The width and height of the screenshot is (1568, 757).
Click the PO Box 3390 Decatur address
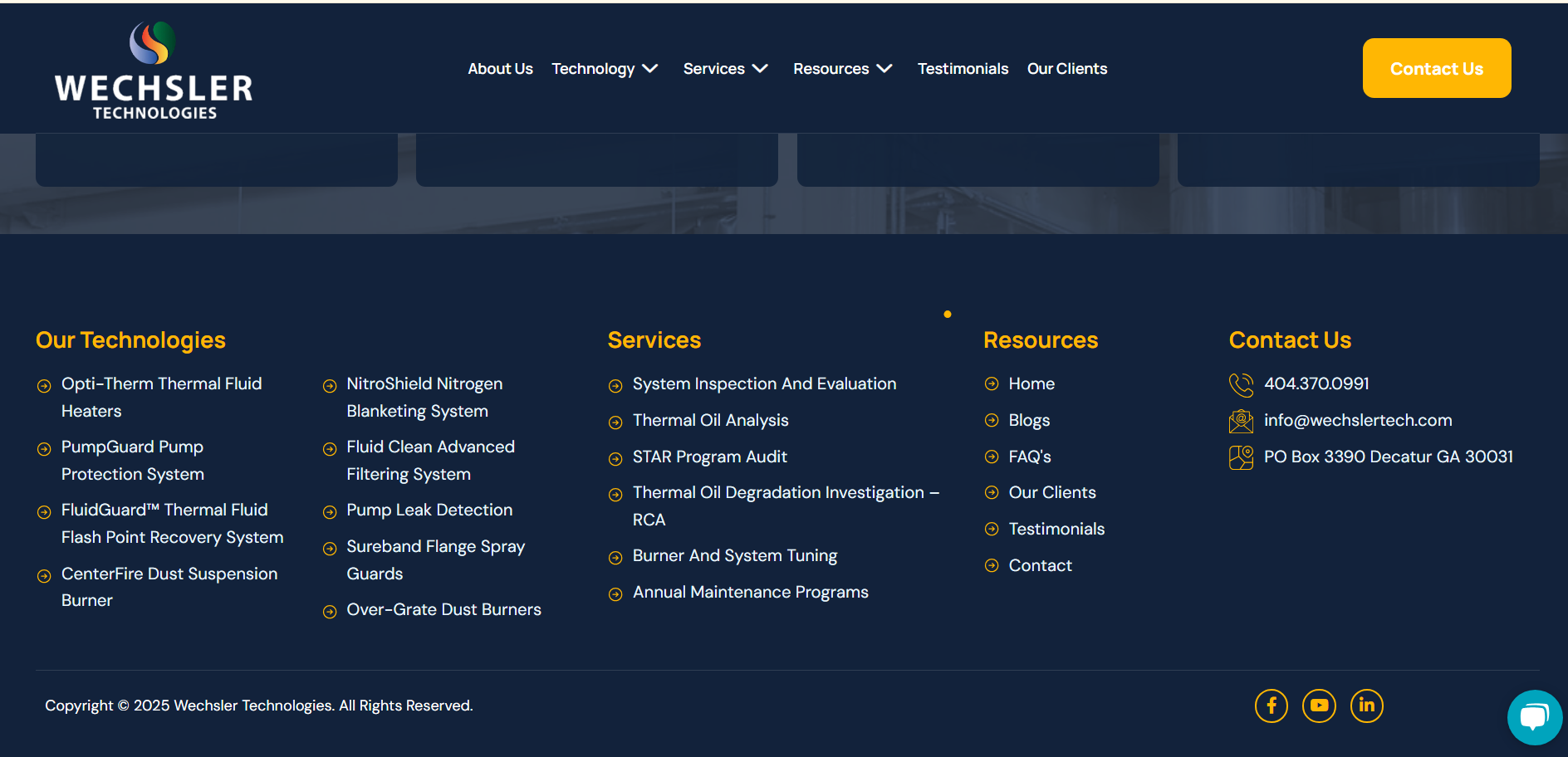(1388, 457)
